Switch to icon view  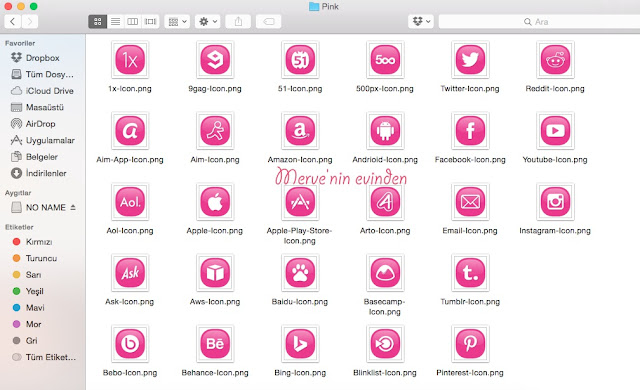click(98, 22)
